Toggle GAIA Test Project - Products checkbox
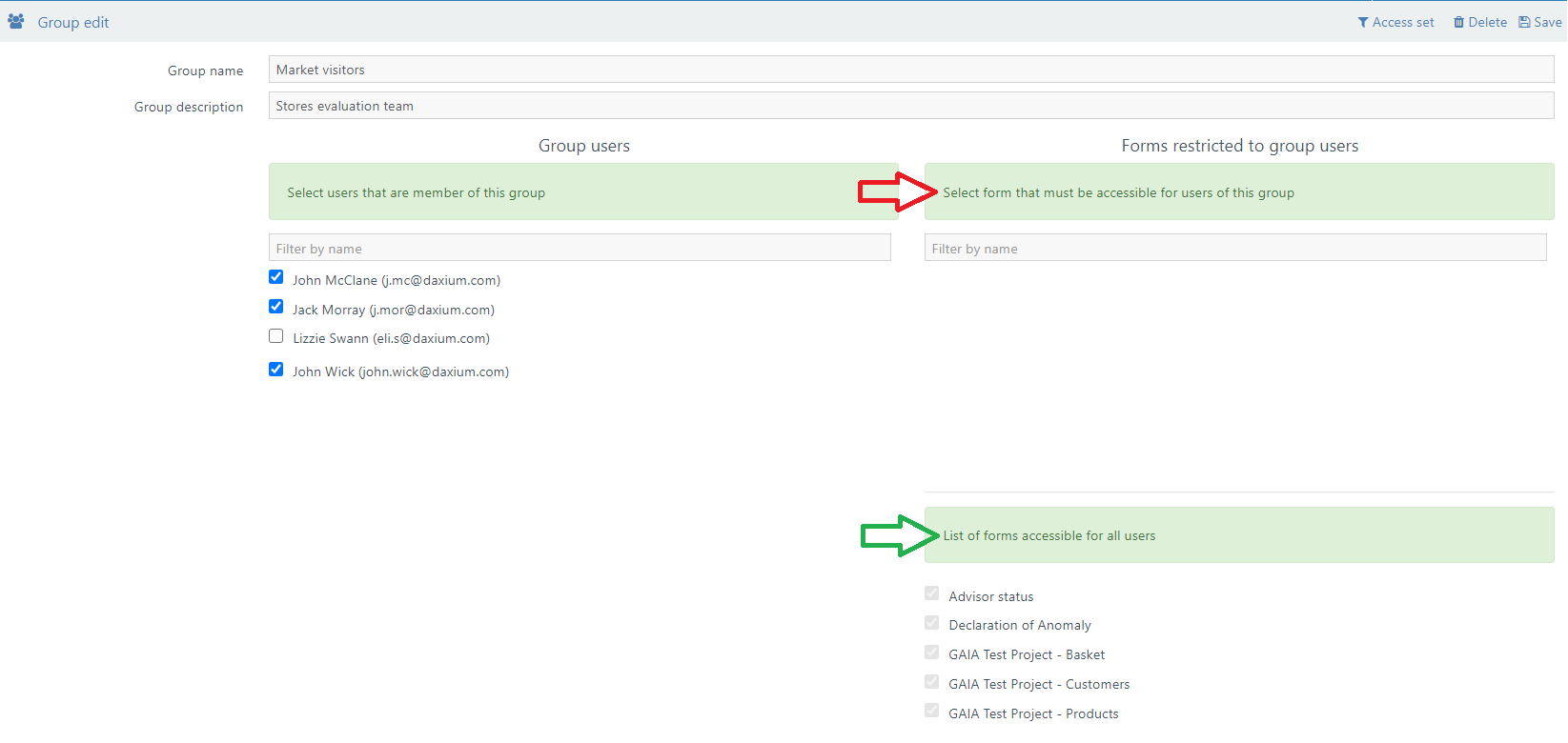The width and height of the screenshot is (1568, 743). tap(932, 712)
